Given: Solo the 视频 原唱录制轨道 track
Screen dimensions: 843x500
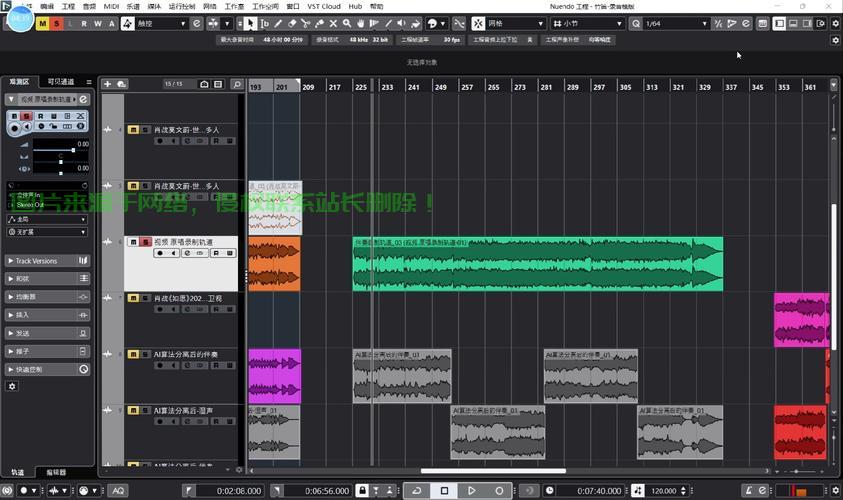Looking at the screenshot, I should point(145,242).
